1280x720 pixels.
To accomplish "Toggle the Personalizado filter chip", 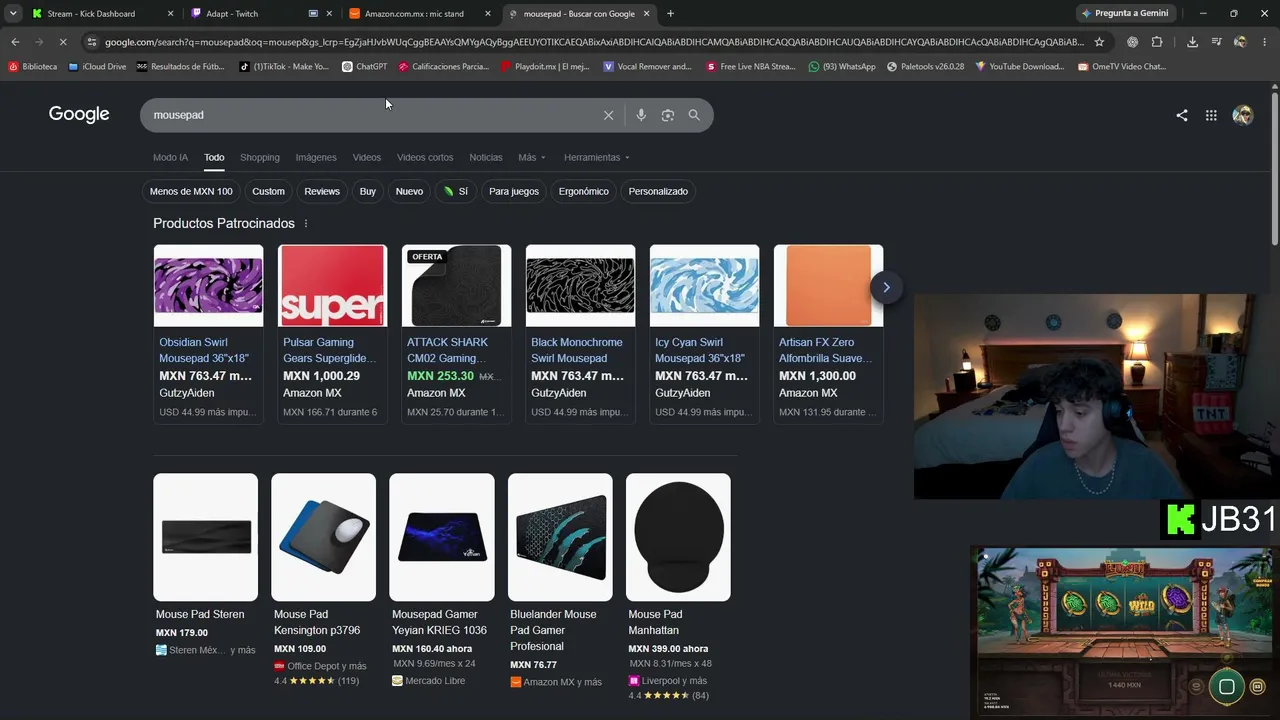I will 658,191.
